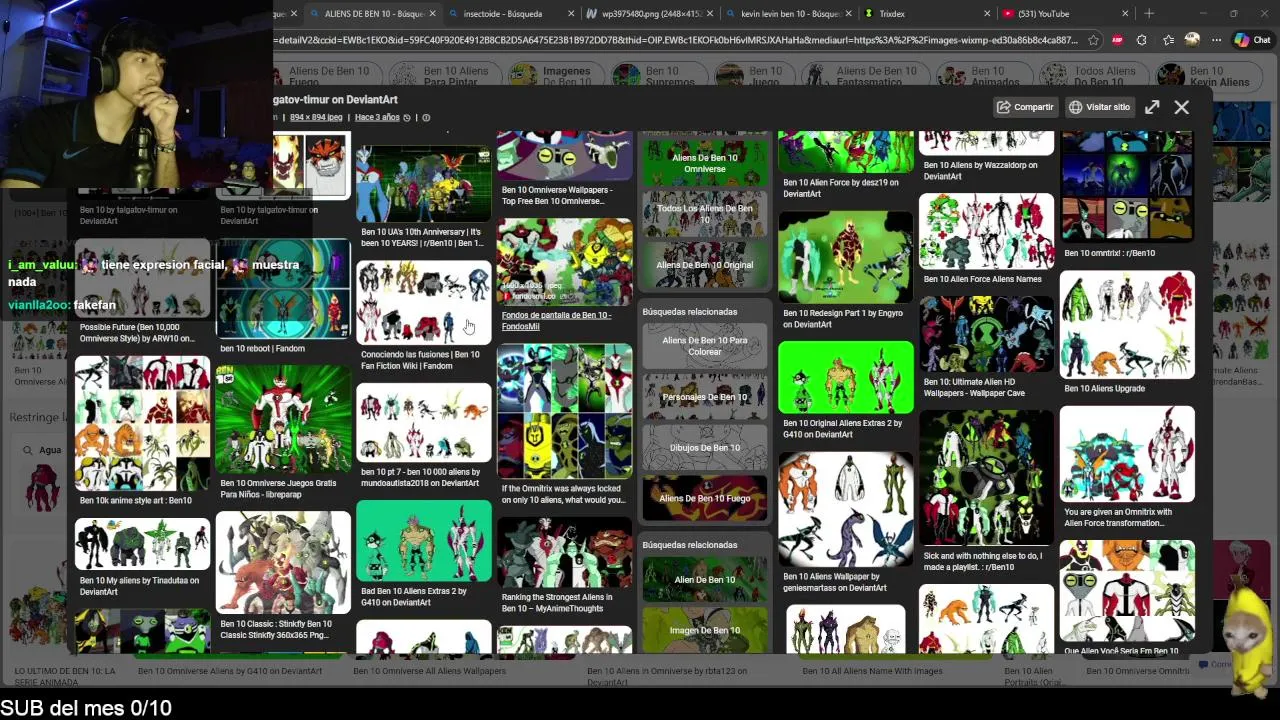
Task: Open the Favorites star-list icon
Action: (x=1168, y=40)
